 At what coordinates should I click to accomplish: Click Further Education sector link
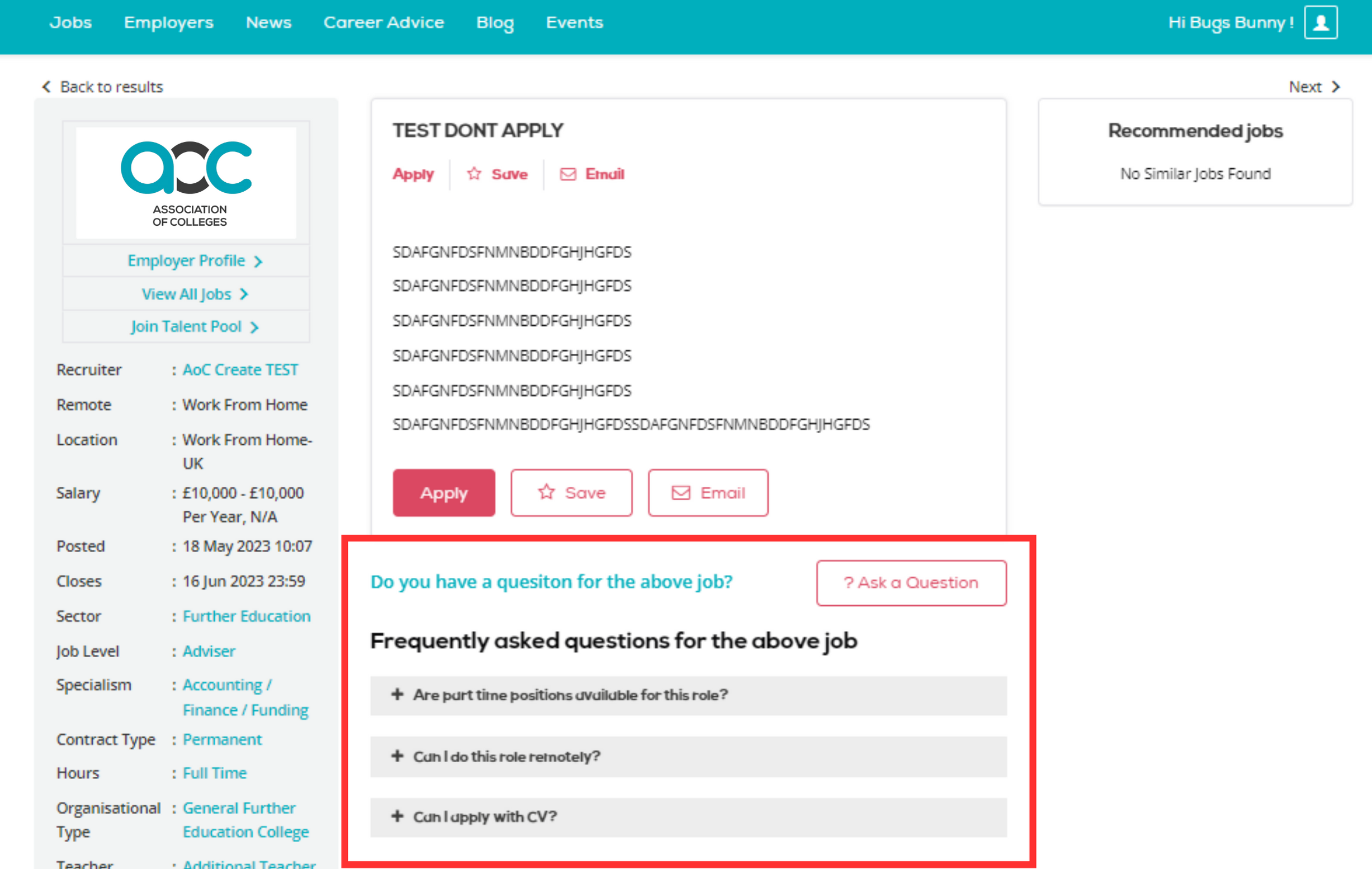tap(246, 616)
